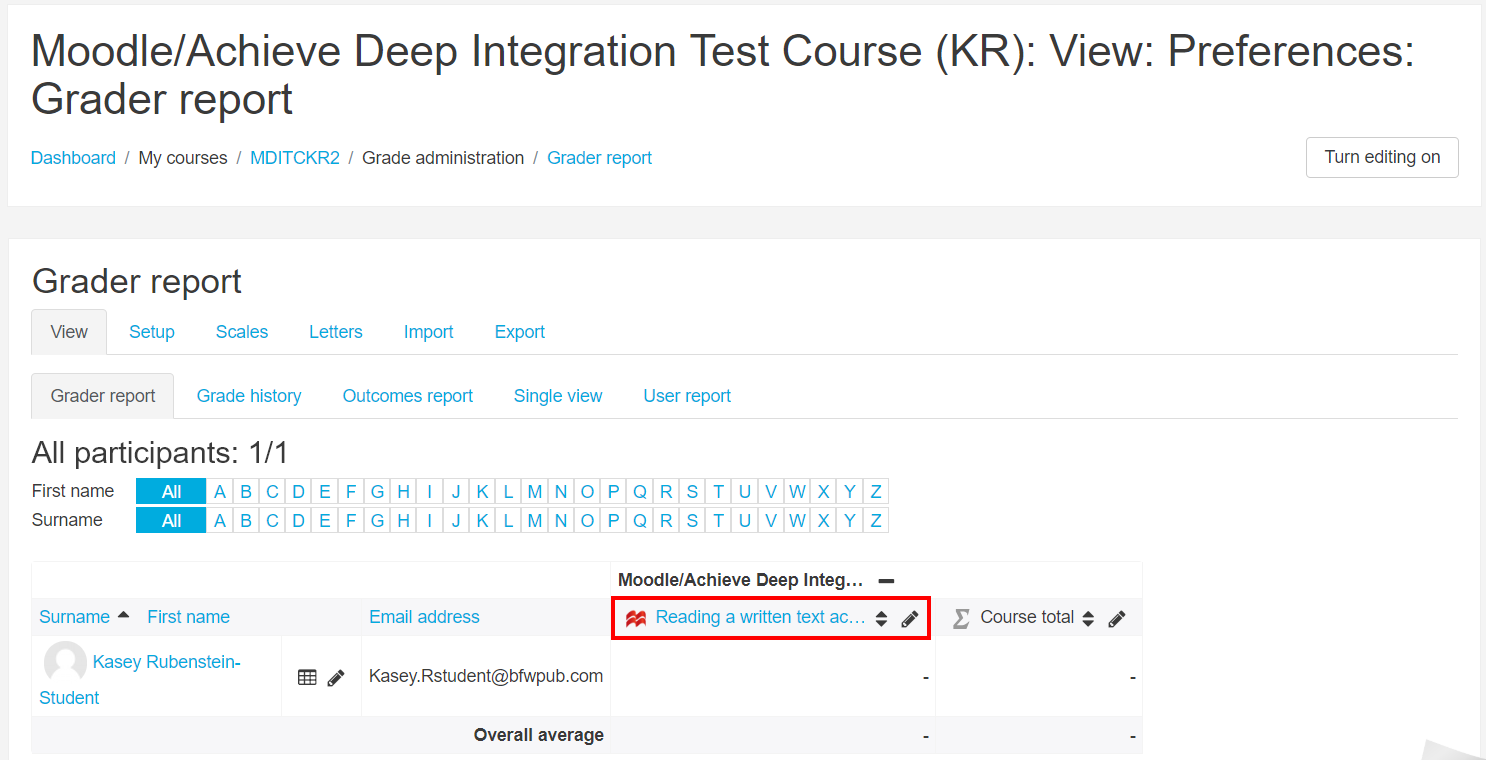Click Kasey Rubenstein-Student's profile avatar
The width and height of the screenshot is (1486, 760).
point(65,662)
